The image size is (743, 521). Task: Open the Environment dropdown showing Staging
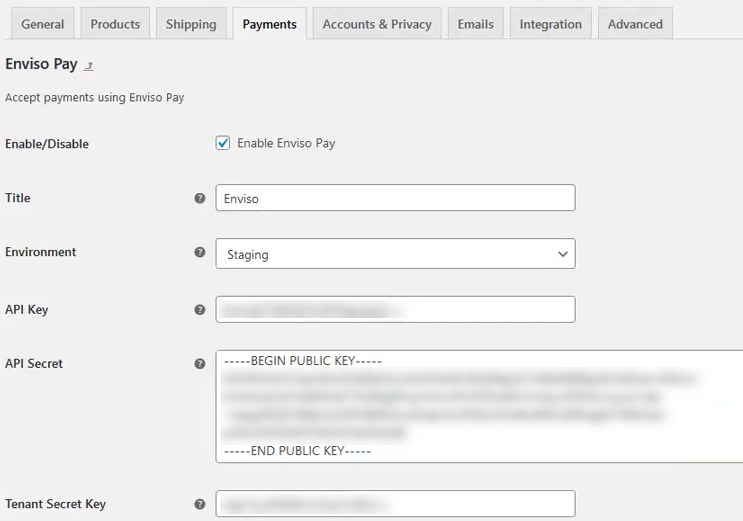click(x=396, y=254)
